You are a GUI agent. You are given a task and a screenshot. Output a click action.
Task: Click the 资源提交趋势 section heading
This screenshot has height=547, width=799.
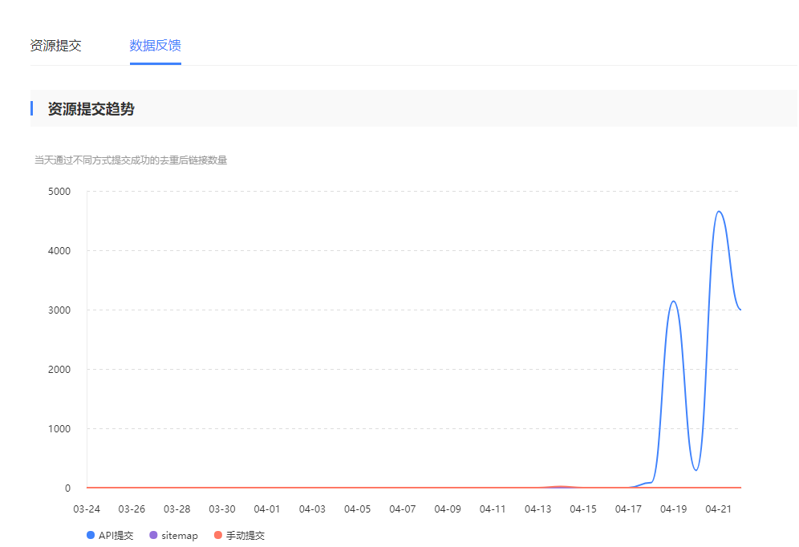pyautogui.click(x=91, y=109)
